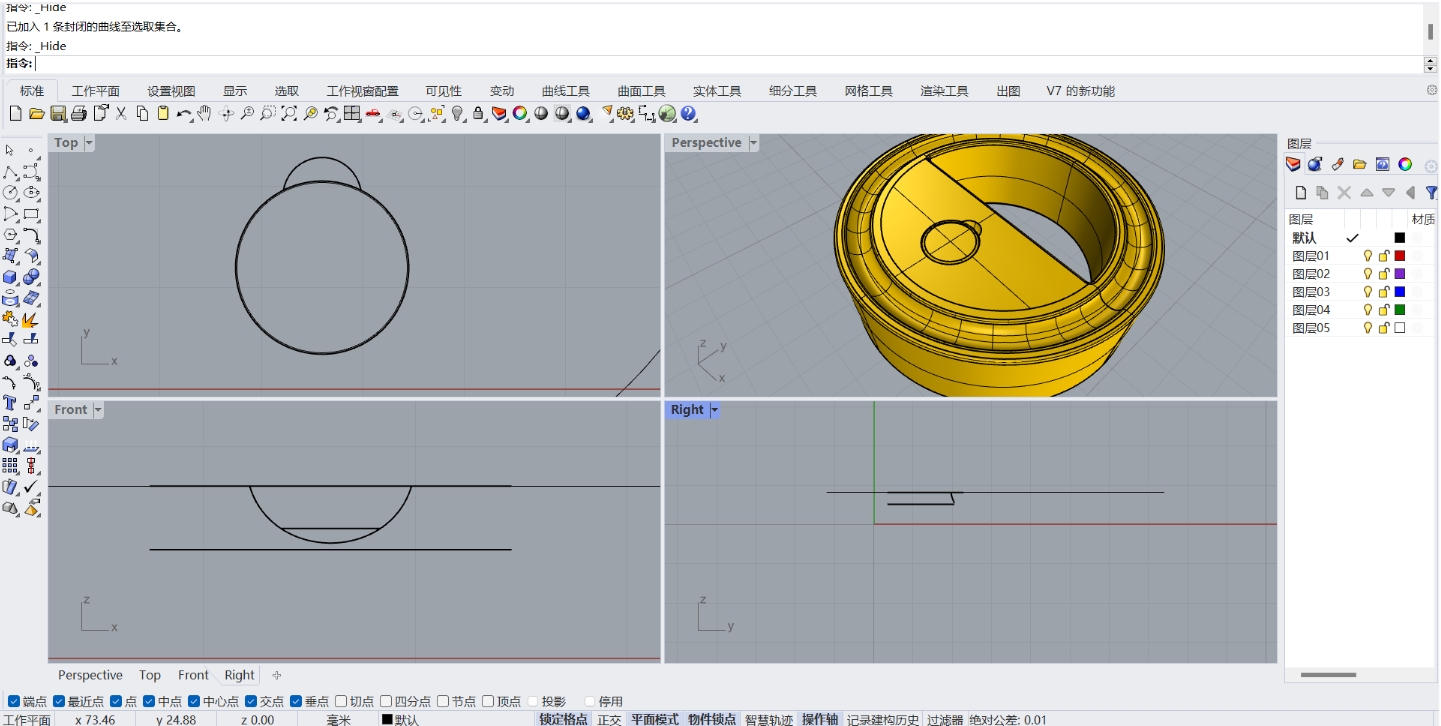Click the Paste clipboard icon
This screenshot has height=726, width=1441.
coord(163,114)
